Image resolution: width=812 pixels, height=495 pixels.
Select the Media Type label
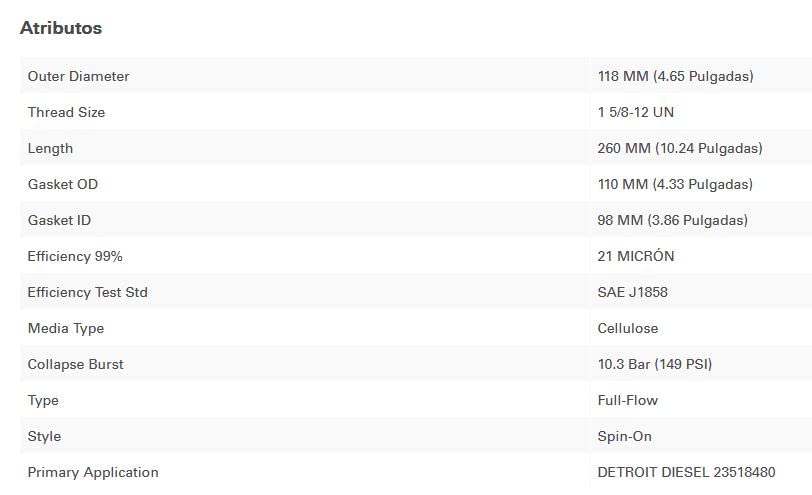click(65, 328)
